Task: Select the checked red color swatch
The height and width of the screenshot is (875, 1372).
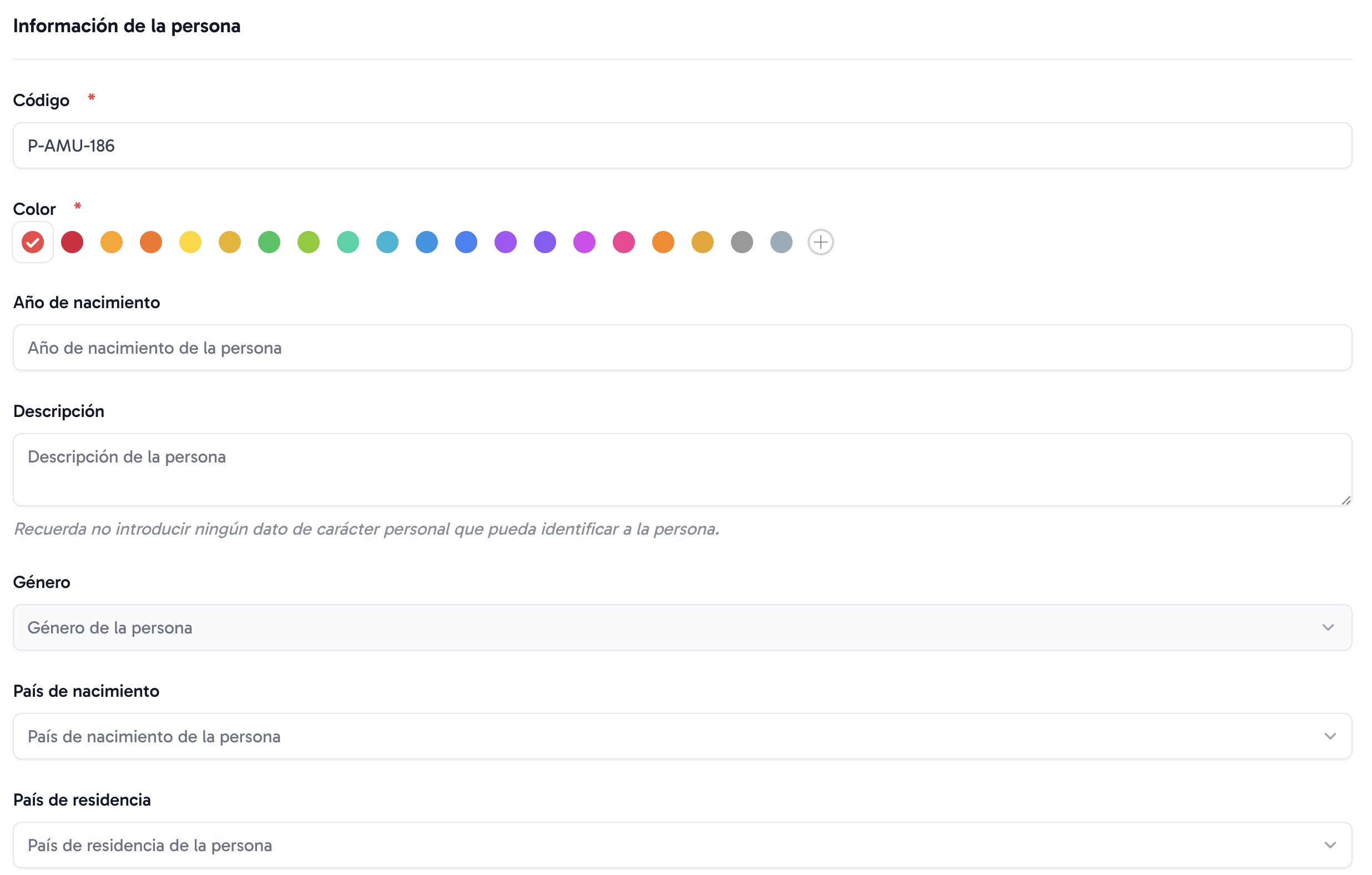Action: (x=33, y=242)
